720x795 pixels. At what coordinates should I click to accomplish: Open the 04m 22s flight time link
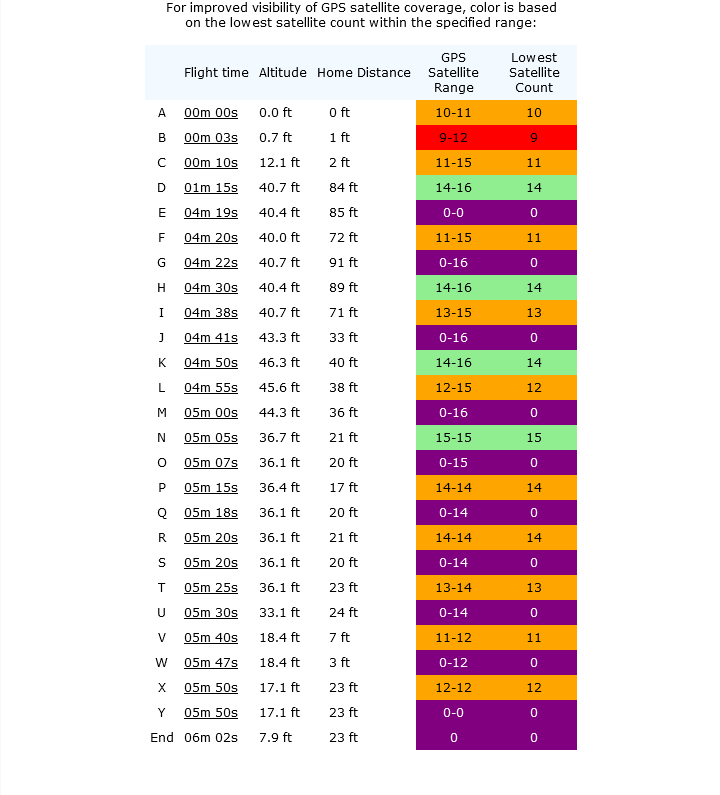(210, 263)
